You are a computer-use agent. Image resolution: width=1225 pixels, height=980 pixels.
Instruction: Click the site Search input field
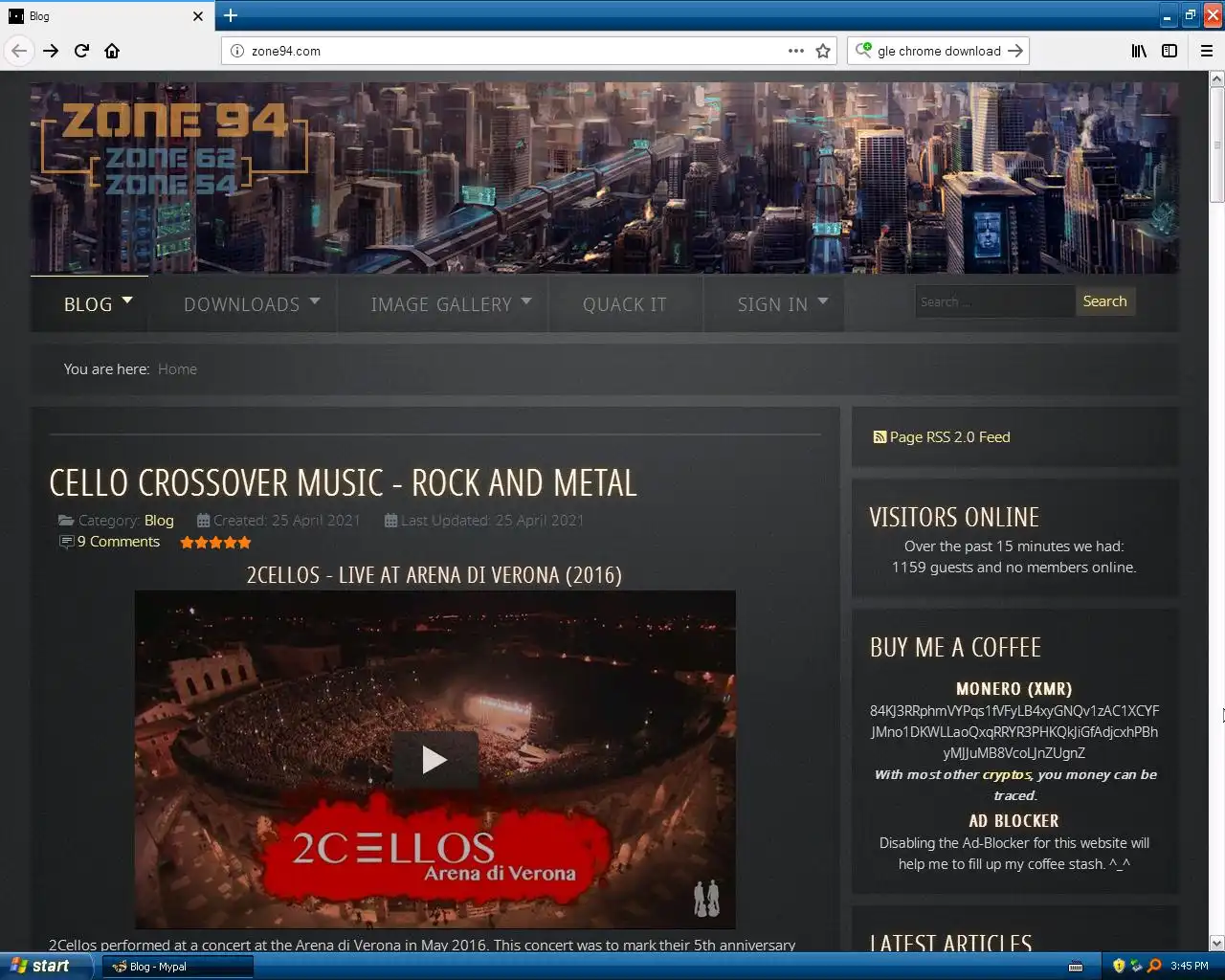[994, 301]
